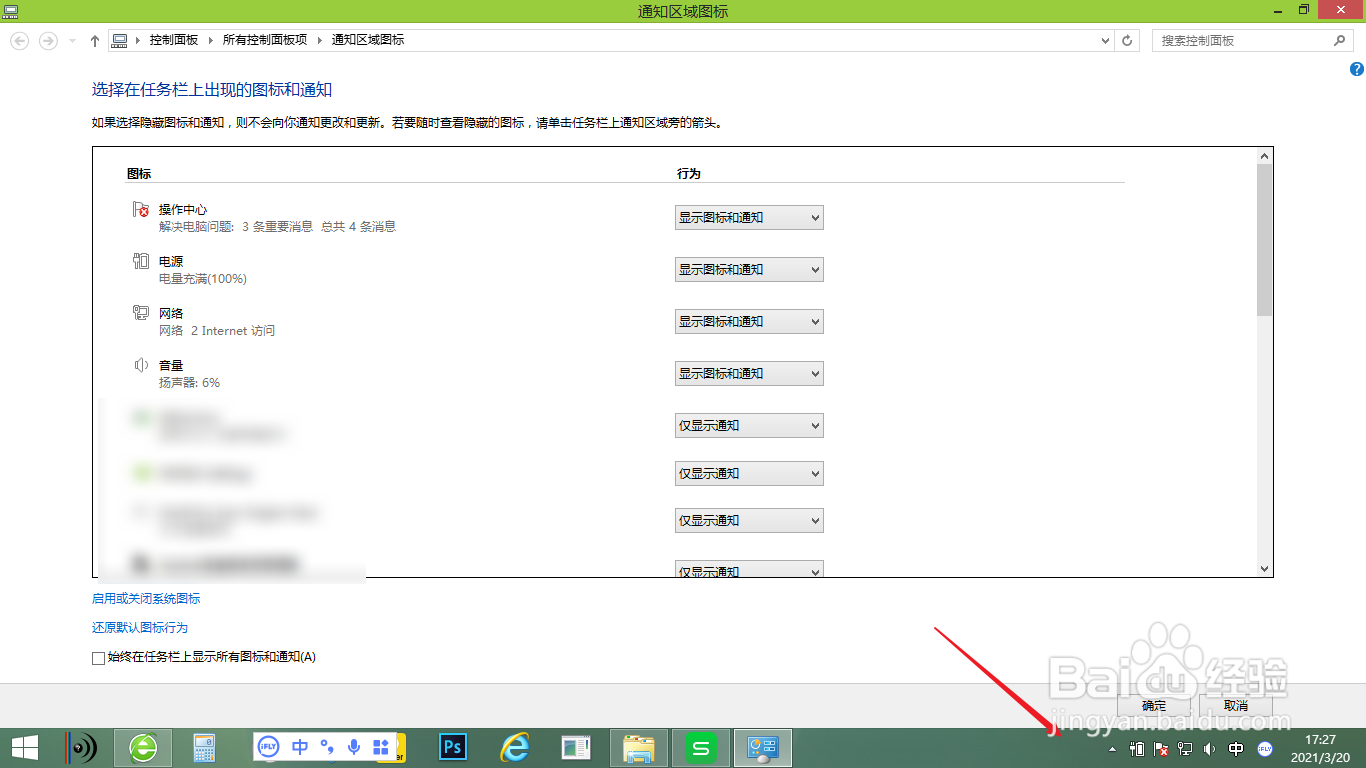This screenshot has width=1366, height=768.
Task: Click the iFLY logo on input toolbar
Action: (x=269, y=746)
